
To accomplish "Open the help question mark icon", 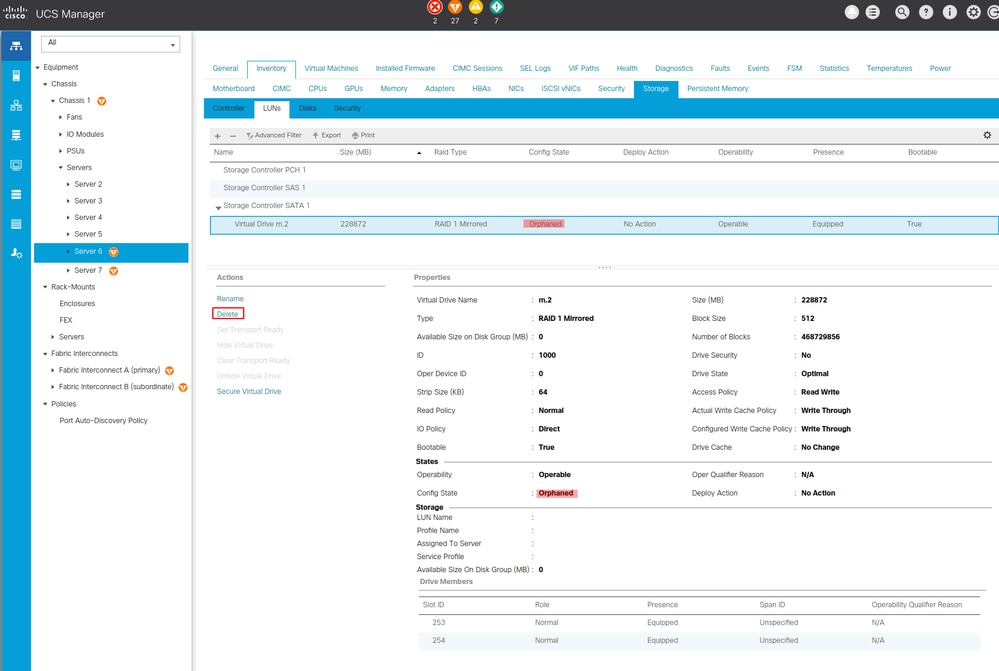I will [x=926, y=12].
